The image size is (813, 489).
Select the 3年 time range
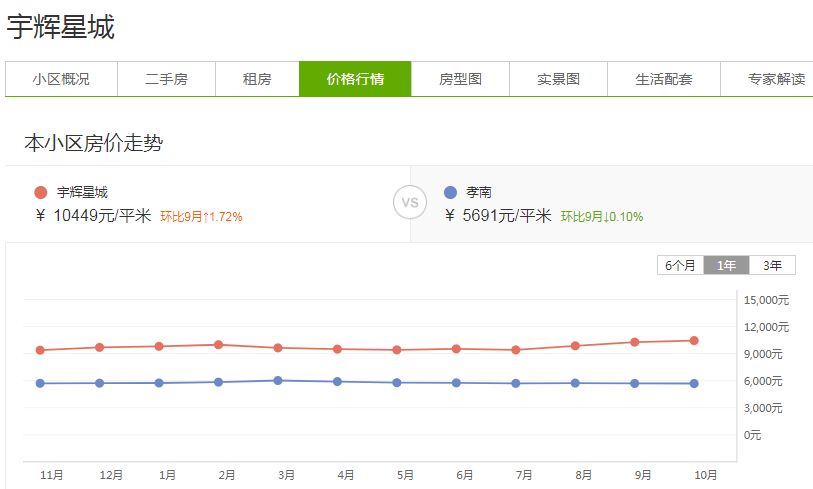pyautogui.click(x=773, y=265)
